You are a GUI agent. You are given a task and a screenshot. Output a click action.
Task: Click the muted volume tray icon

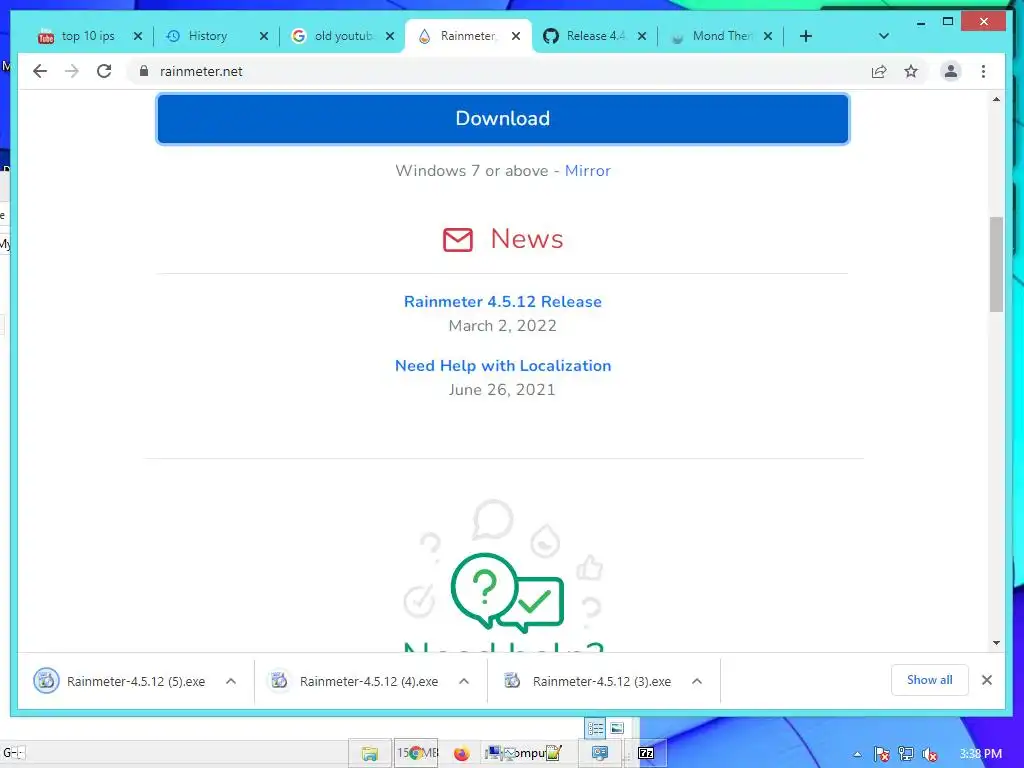pos(929,754)
